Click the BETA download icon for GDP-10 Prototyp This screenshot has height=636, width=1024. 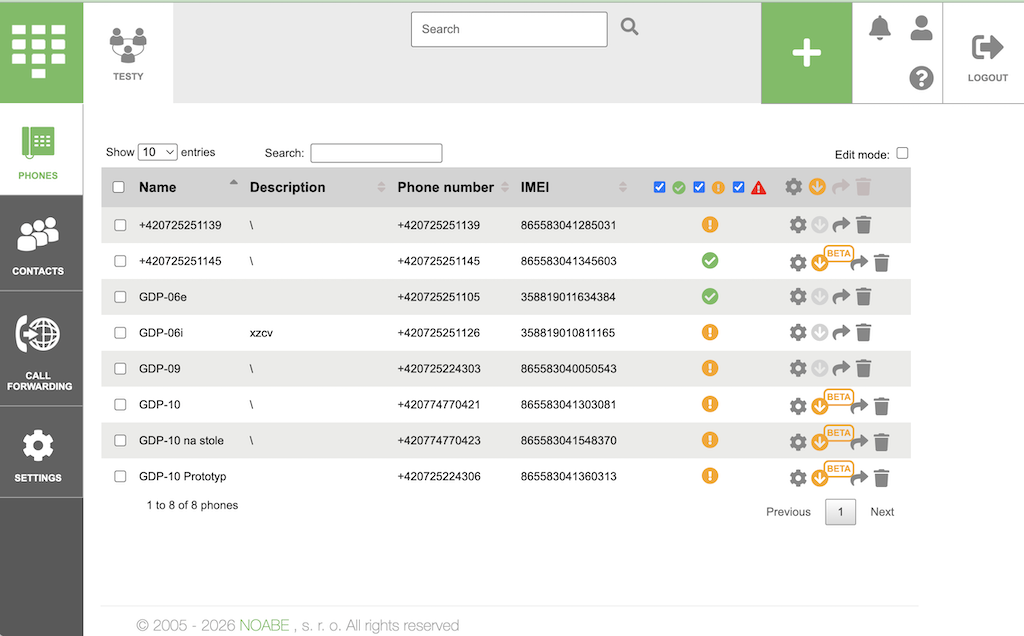pyautogui.click(x=820, y=479)
